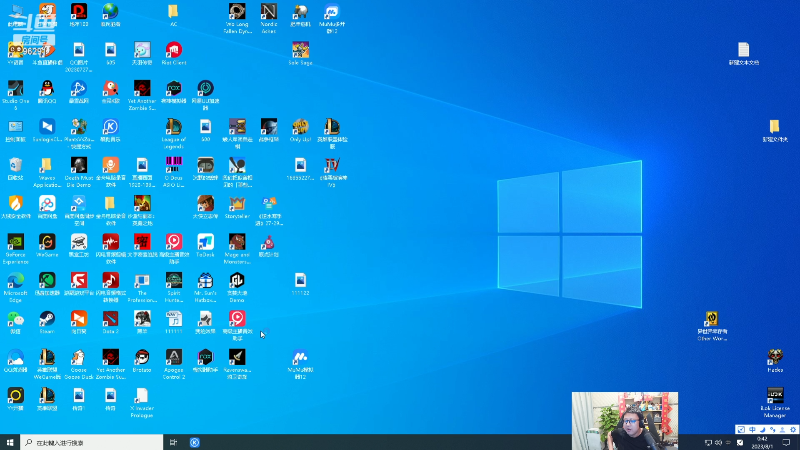Focus the taskbar search box

[92, 442]
